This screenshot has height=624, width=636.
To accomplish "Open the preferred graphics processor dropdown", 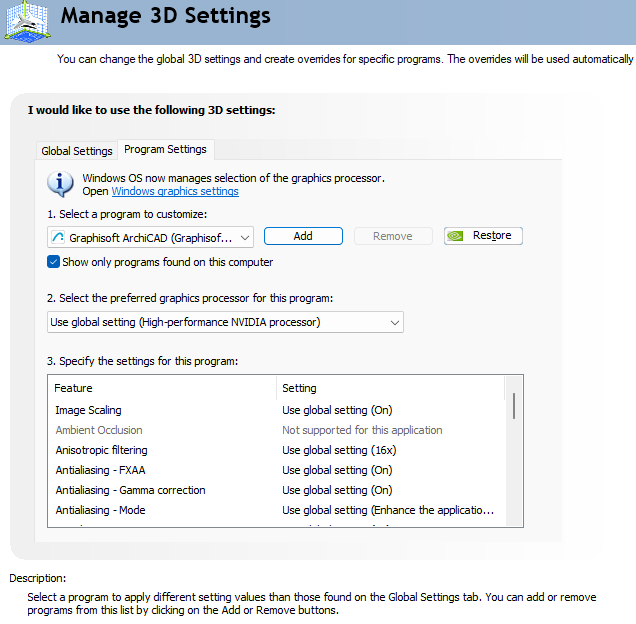I will pyautogui.click(x=225, y=322).
